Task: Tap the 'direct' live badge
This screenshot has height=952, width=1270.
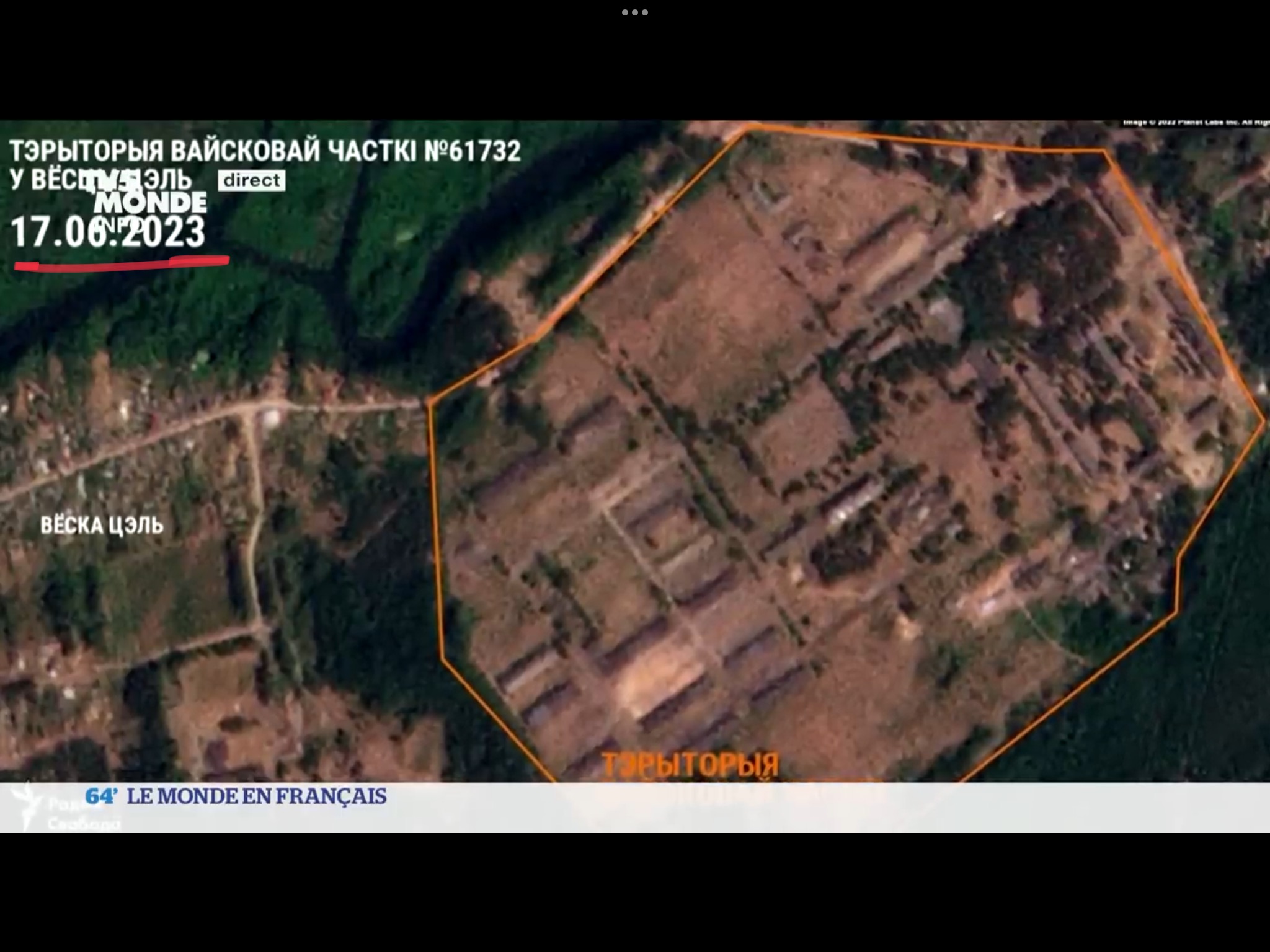Action: 251,180
